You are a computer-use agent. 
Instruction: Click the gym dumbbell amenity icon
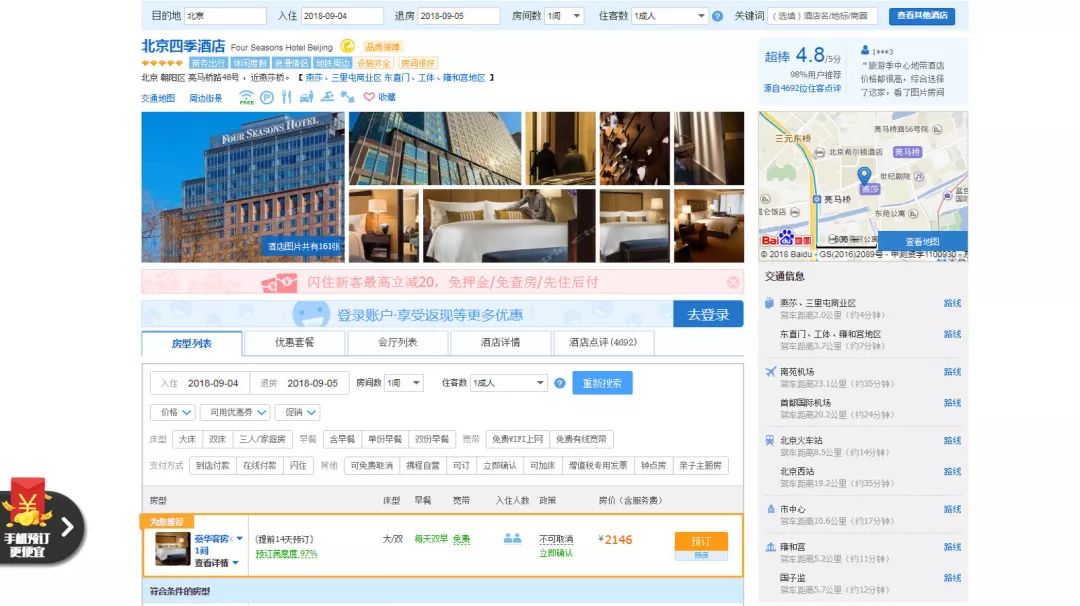point(348,97)
